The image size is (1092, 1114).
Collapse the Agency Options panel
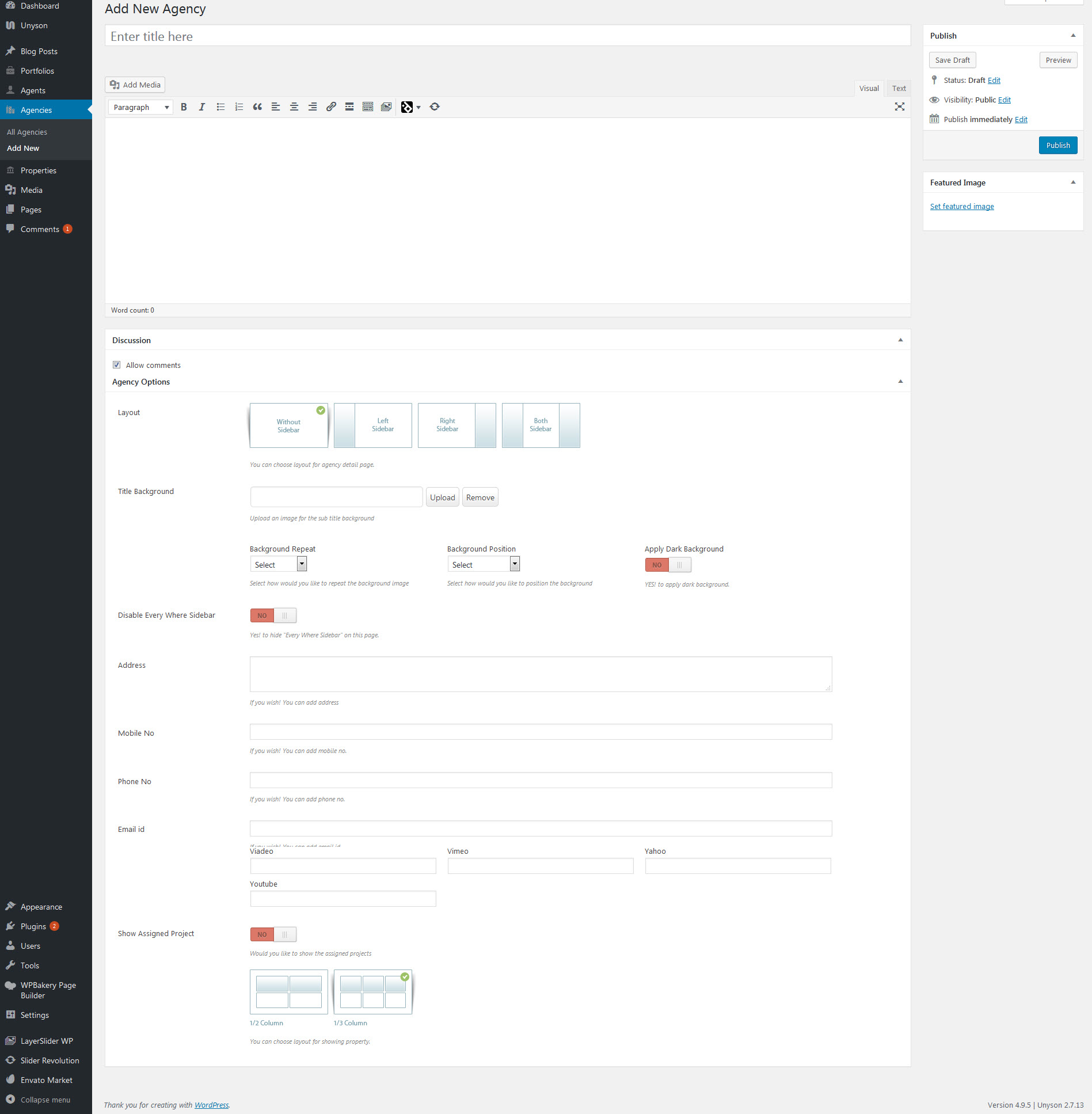[900, 382]
